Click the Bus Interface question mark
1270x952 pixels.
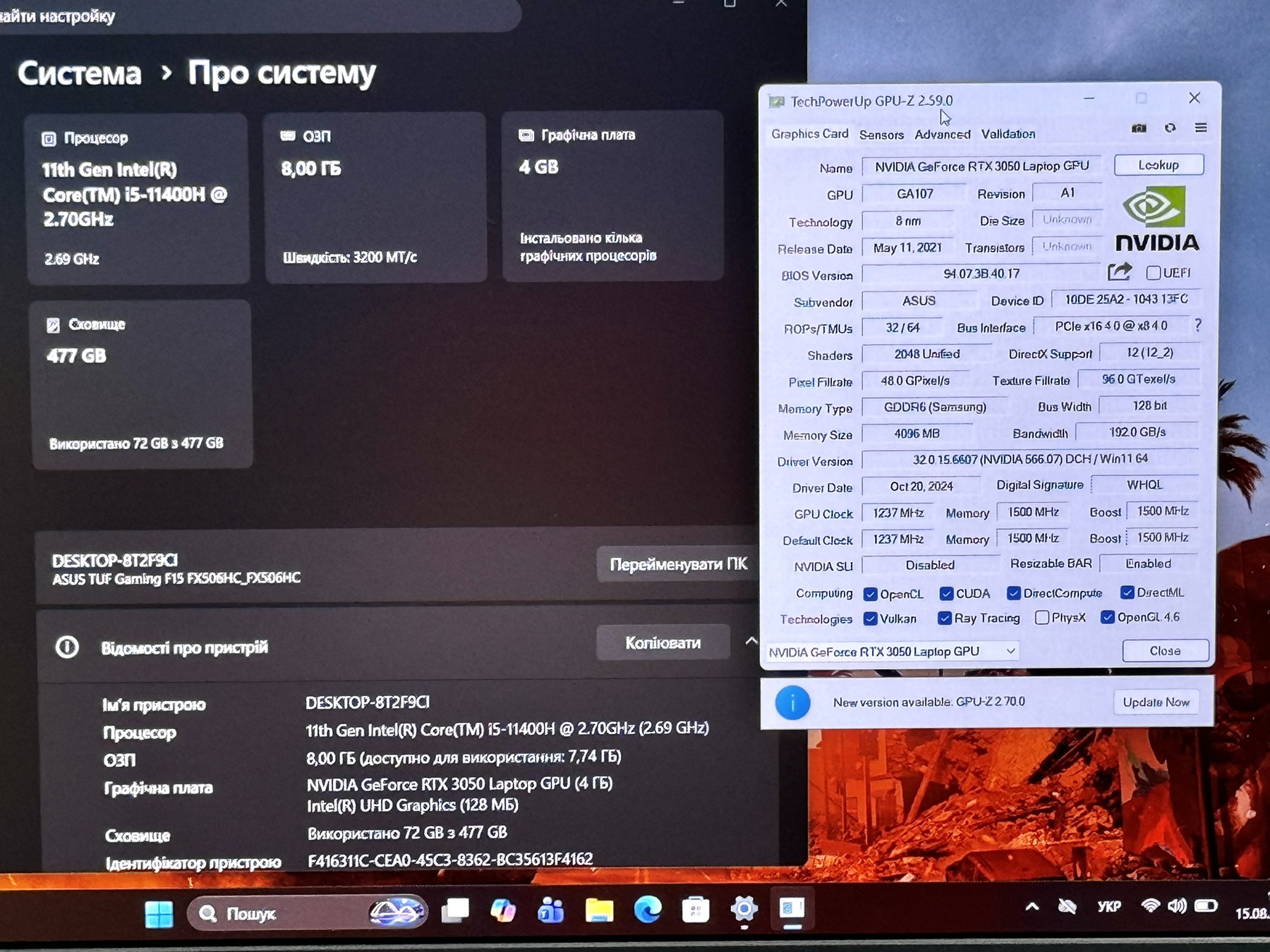pyautogui.click(x=1198, y=325)
